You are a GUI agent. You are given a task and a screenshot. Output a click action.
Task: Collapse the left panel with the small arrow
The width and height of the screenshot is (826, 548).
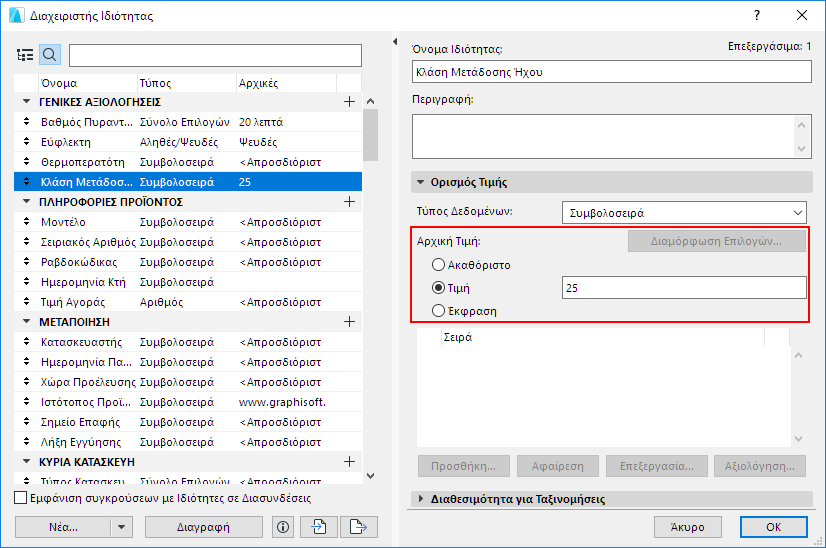[x=395, y=41]
